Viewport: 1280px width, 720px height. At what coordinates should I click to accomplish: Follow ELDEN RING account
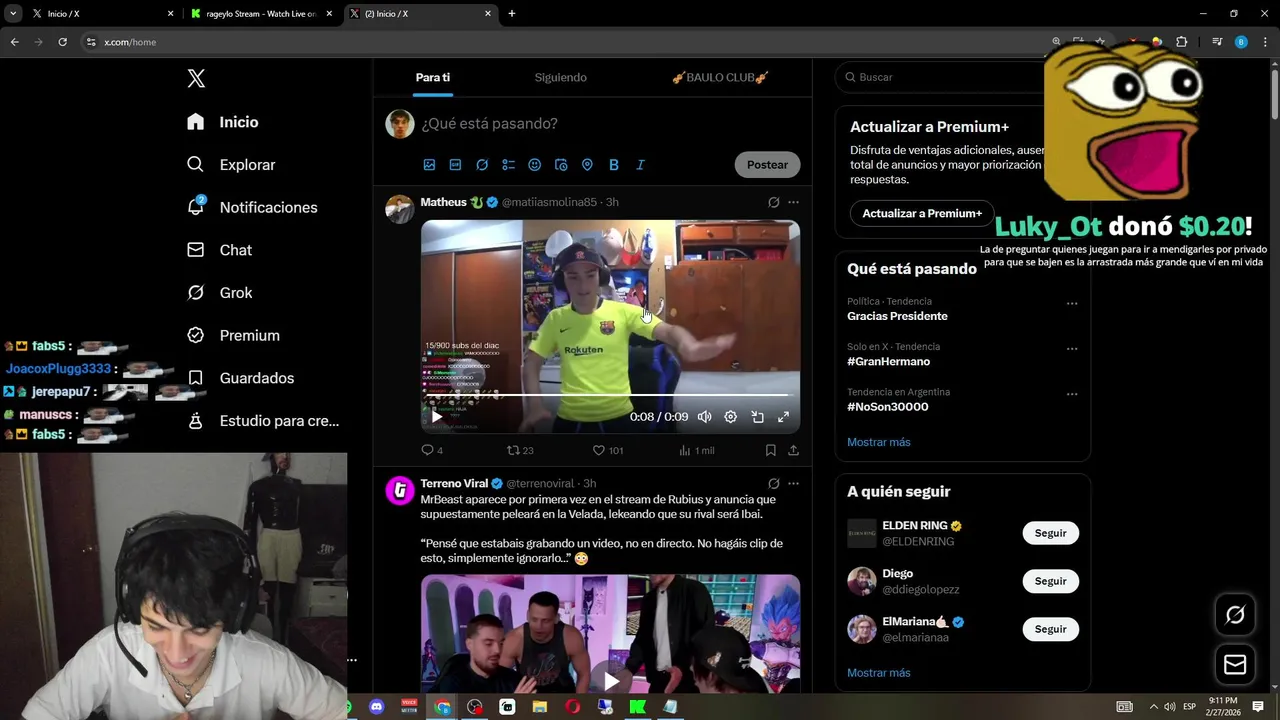[1050, 533]
